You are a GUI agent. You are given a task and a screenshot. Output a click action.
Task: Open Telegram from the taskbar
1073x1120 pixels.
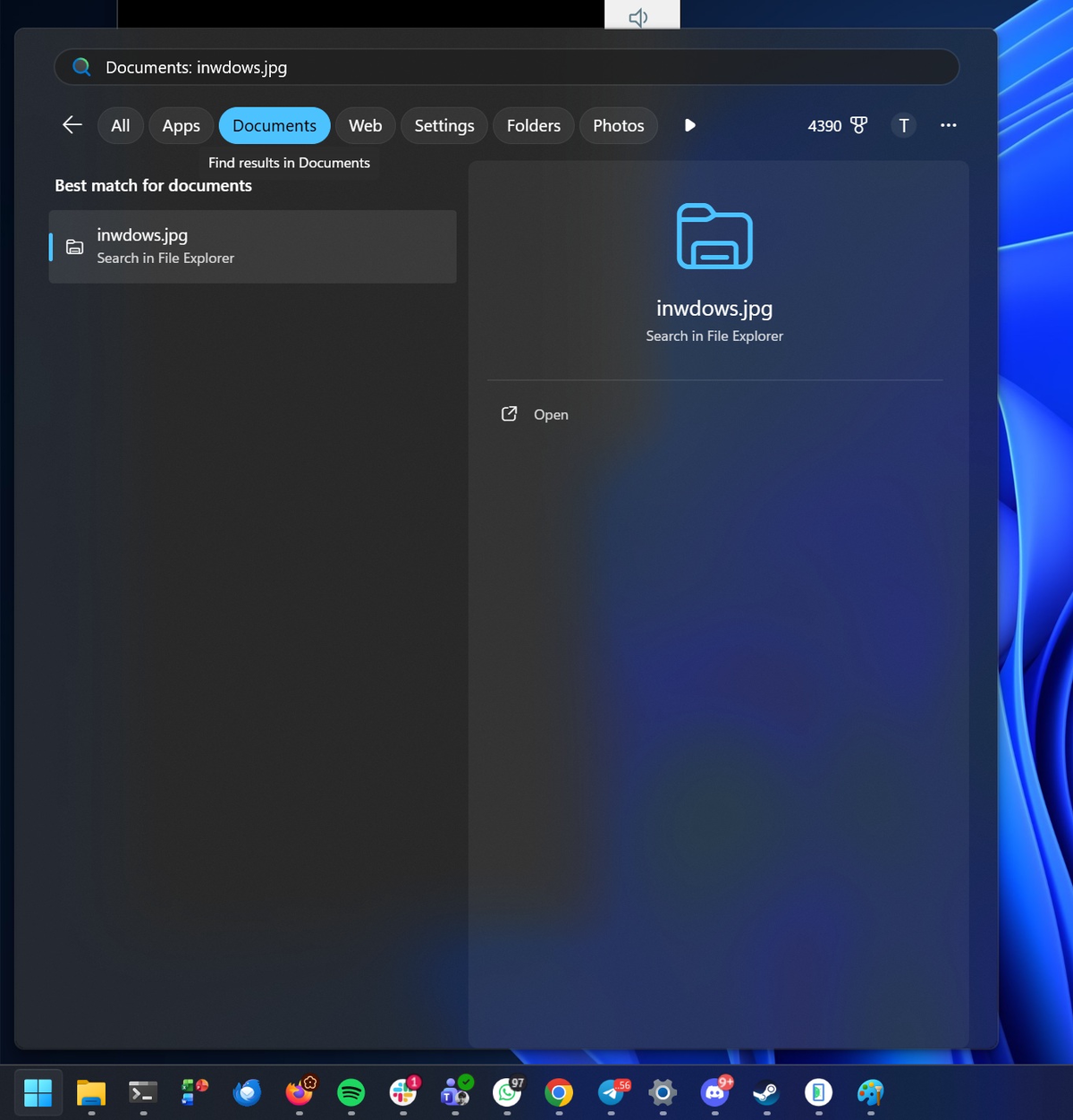click(612, 1092)
